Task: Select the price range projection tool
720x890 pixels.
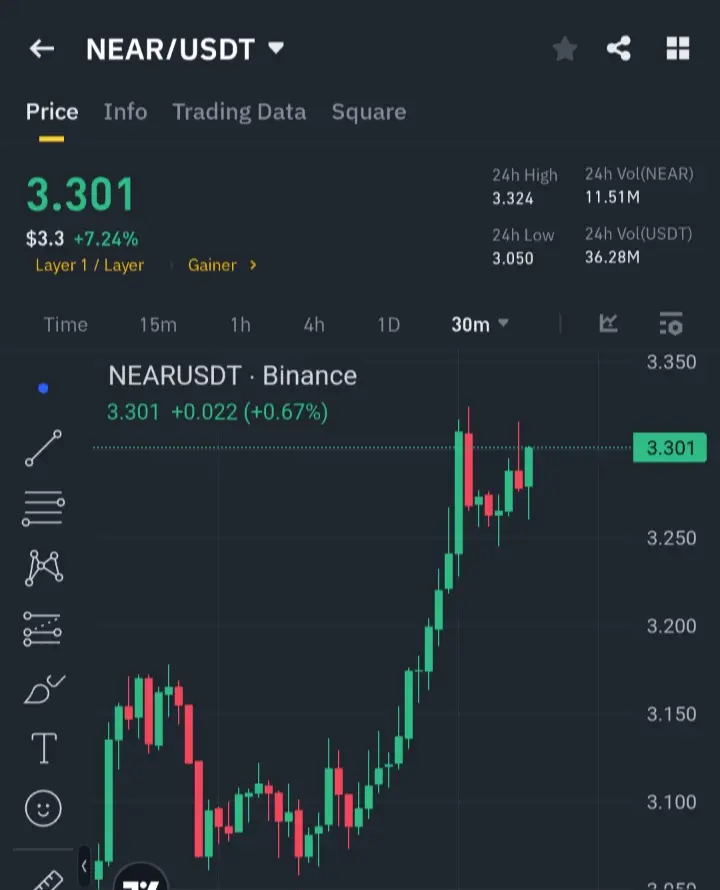Action: pyautogui.click(x=43, y=629)
